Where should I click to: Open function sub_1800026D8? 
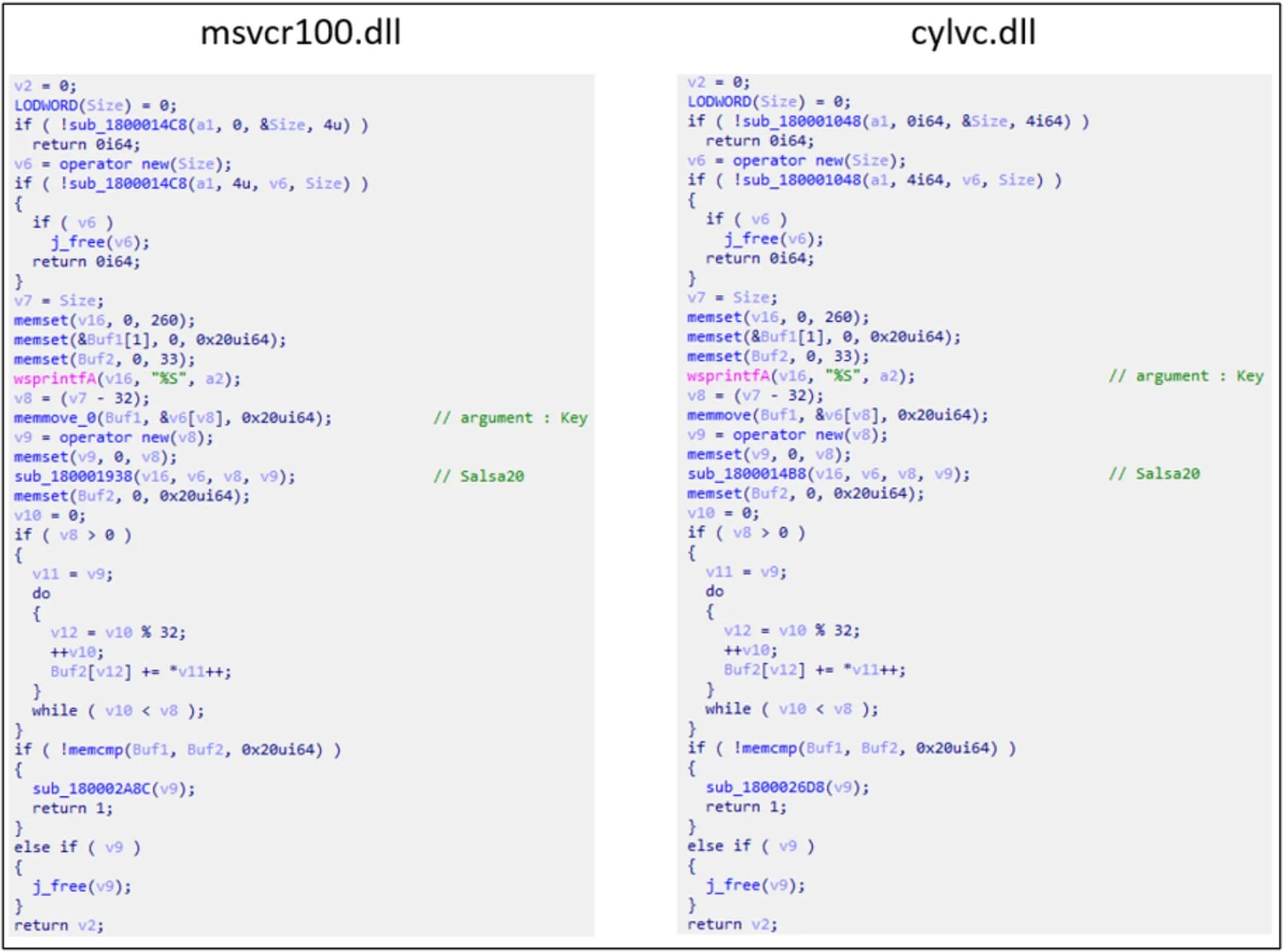[x=765, y=787]
